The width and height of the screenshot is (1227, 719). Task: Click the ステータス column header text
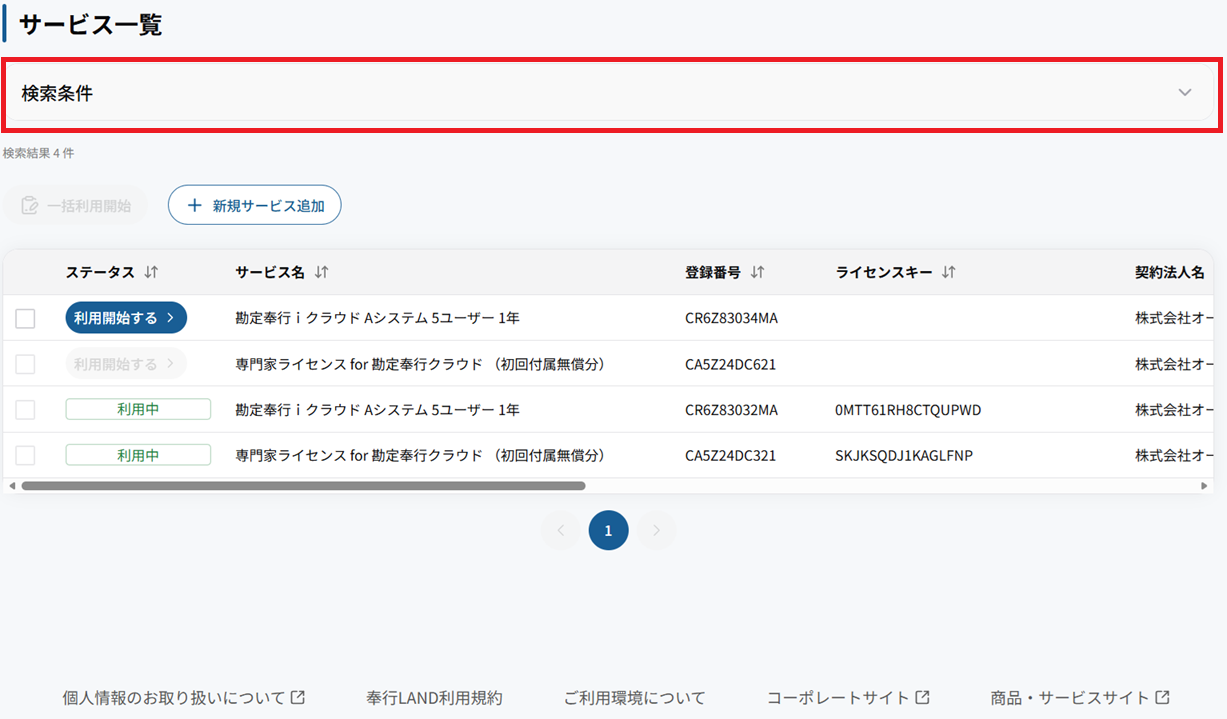(x=100, y=272)
